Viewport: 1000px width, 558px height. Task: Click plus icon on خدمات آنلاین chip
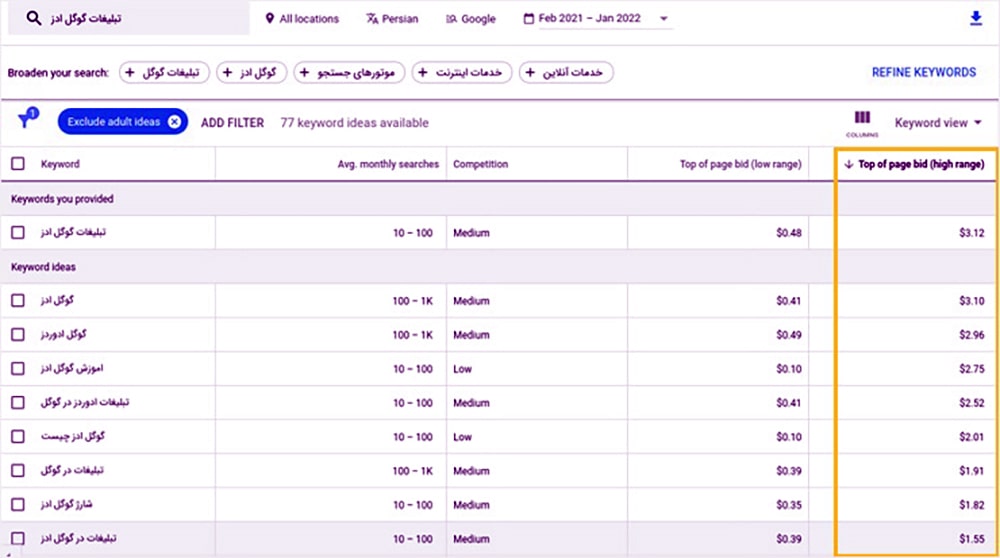[530, 72]
